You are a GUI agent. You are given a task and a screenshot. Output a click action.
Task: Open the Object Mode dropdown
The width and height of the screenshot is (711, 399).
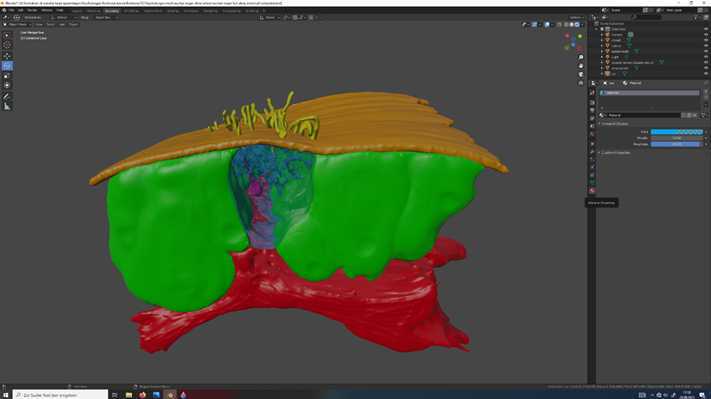pyautogui.click(x=17, y=24)
